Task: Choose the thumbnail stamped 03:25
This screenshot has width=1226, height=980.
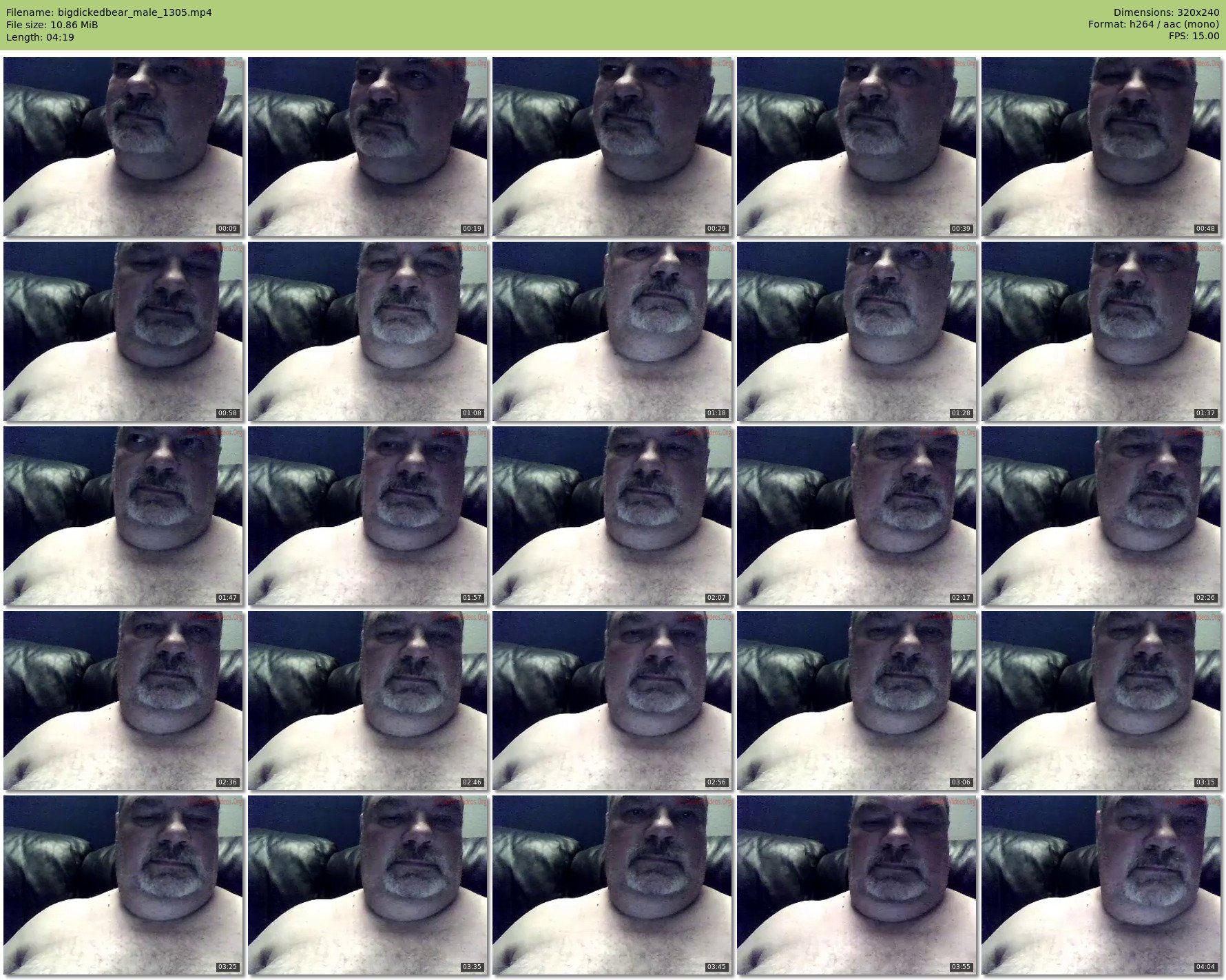Action: (123, 885)
